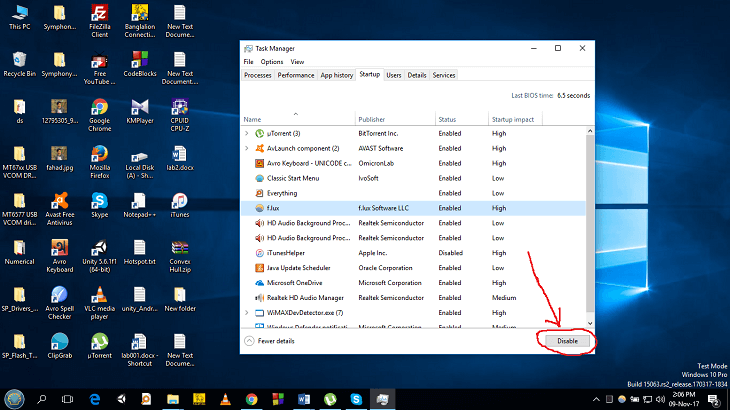Expand the µTorrent (3) startup group

247,133
